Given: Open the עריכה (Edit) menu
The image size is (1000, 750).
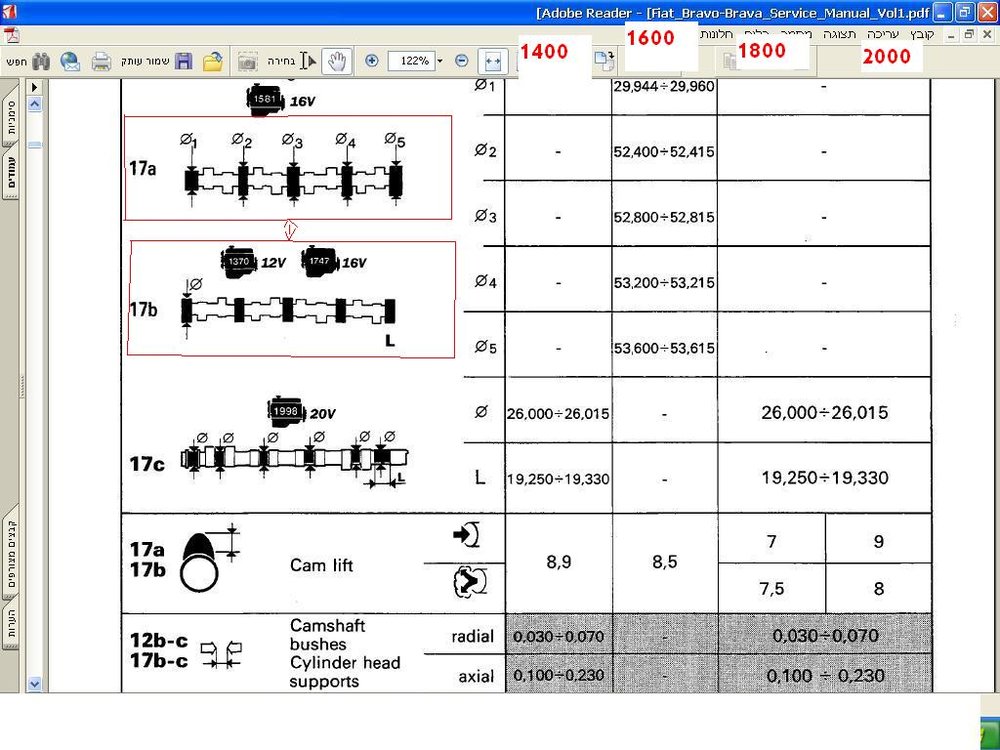Looking at the screenshot, I should pos(883,34).
